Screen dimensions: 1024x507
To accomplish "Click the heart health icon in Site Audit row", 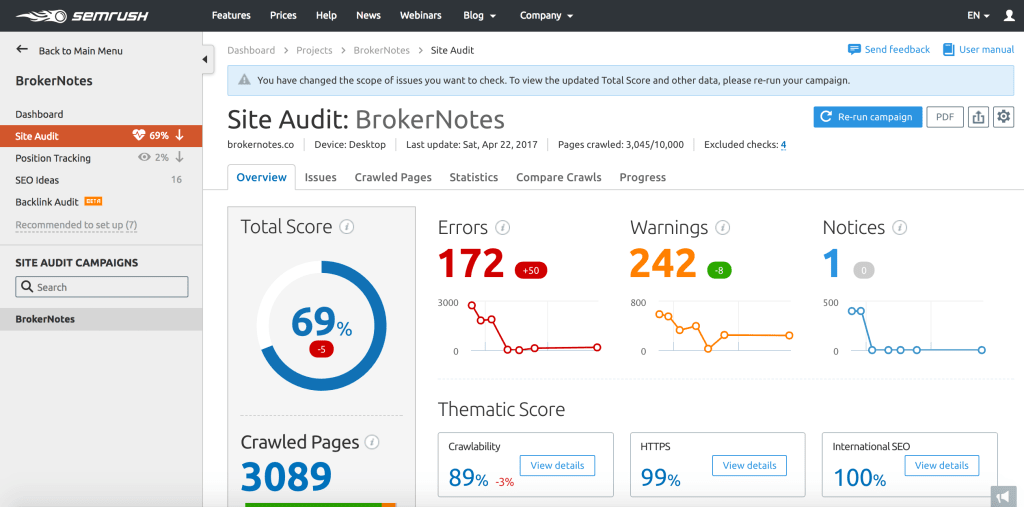I will [138, 136].
